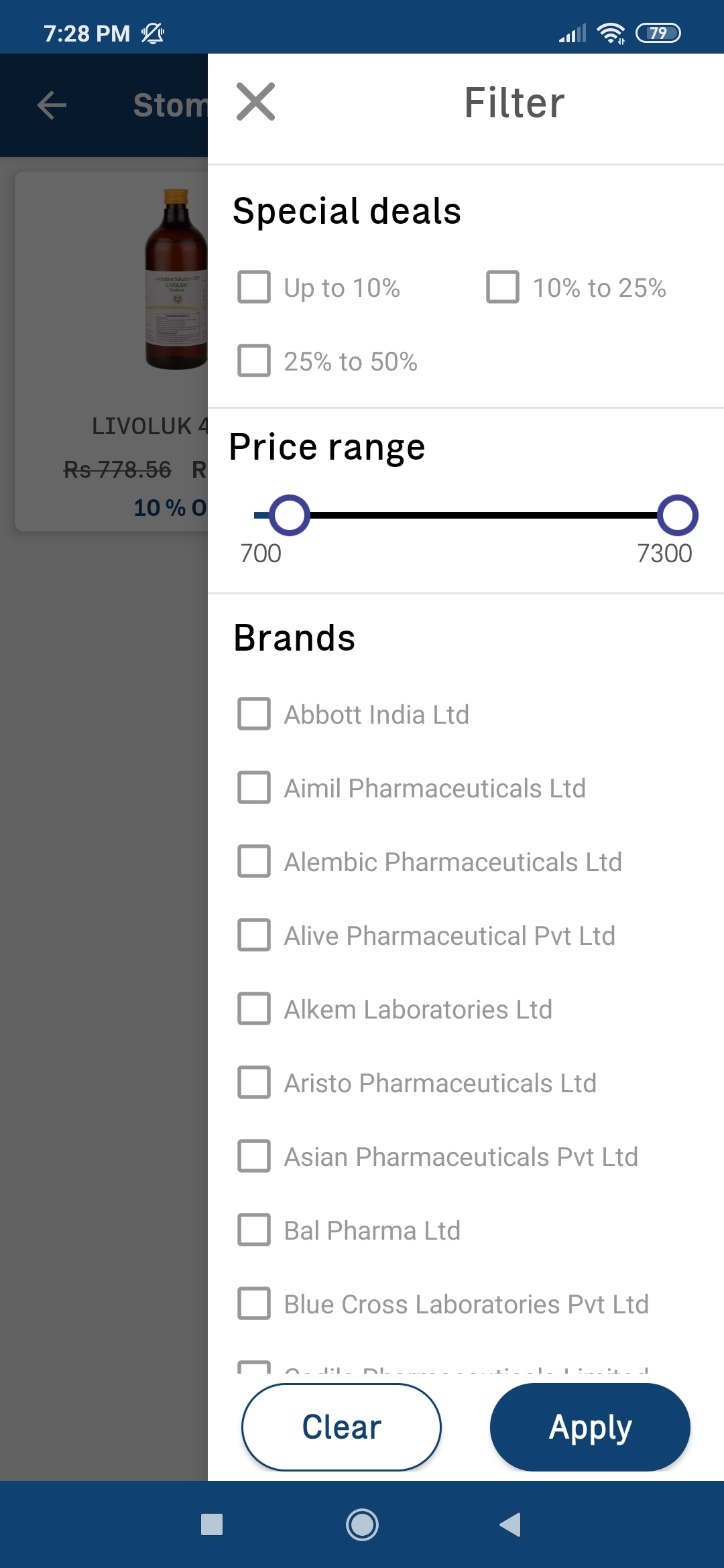The width and height of the screenshot is (724, 1568).
Task: Check Alembic Pharmaceuticals Ltd brand
Action: click(x=254, y=861)
